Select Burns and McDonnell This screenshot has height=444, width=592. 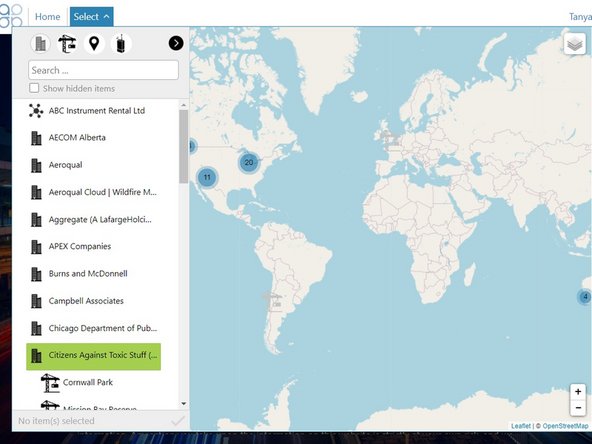click(88, 274)
